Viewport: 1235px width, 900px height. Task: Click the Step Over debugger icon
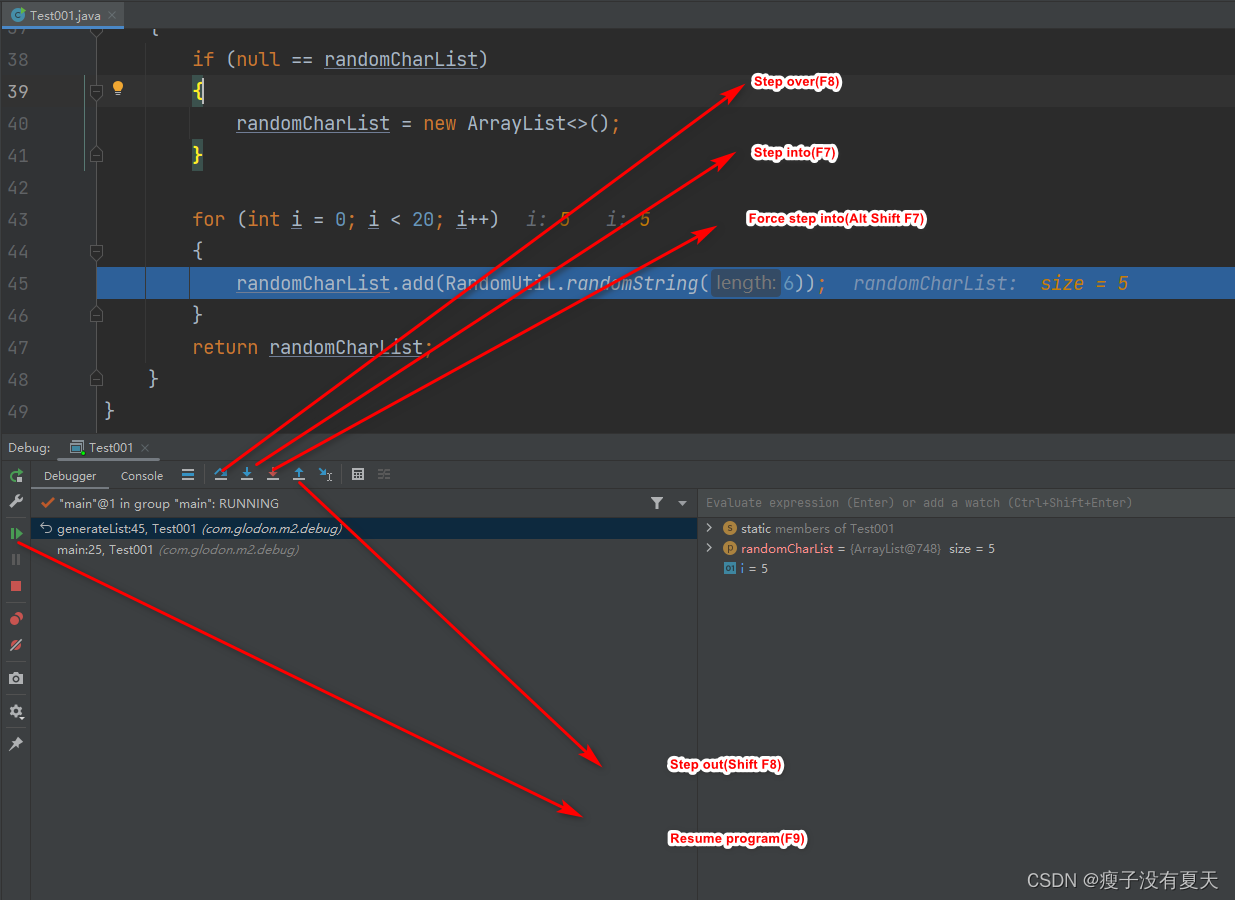click(x=221, y=473)
